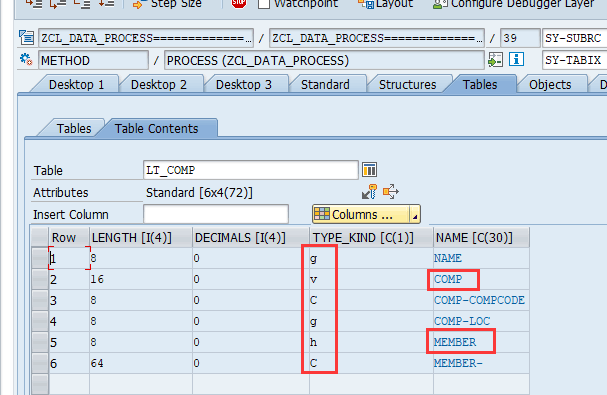The width and height of the screenshot is (607, 395).
Task: Click the second ZCL_DATA_PROCESS include field
Action: coord(377,38)
